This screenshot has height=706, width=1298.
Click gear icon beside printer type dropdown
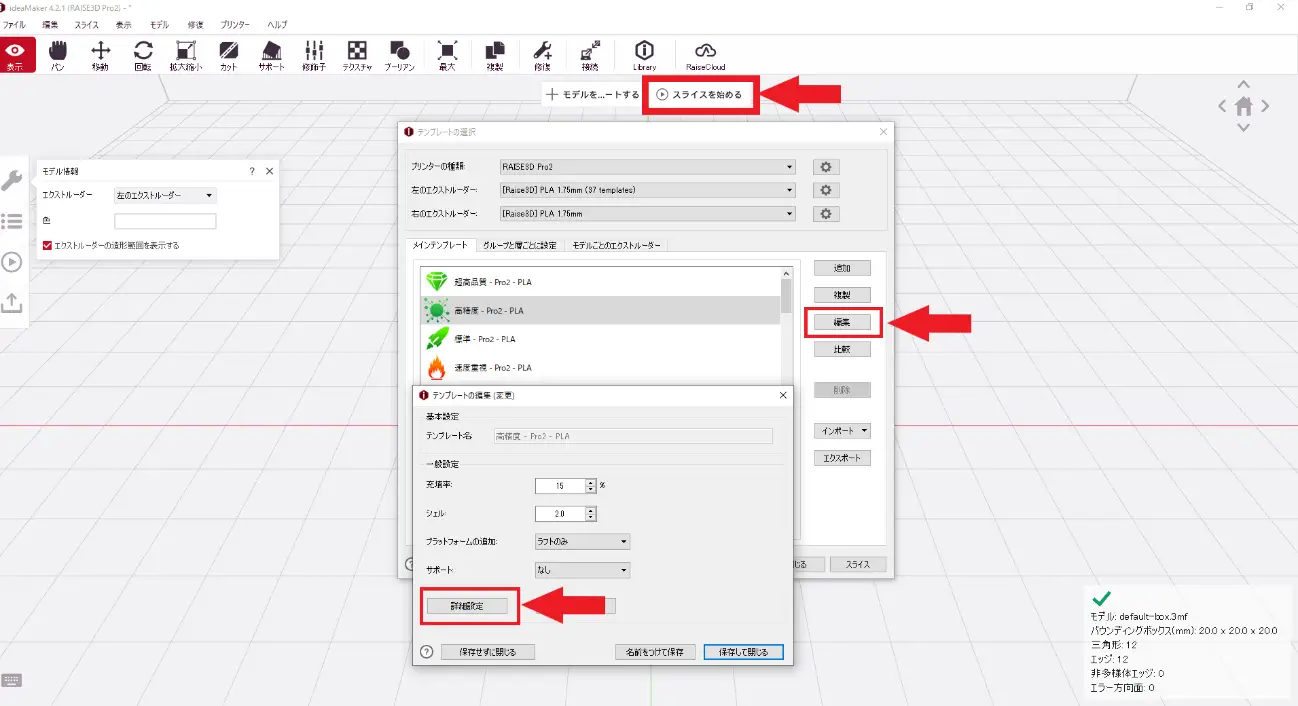(826, 167)
